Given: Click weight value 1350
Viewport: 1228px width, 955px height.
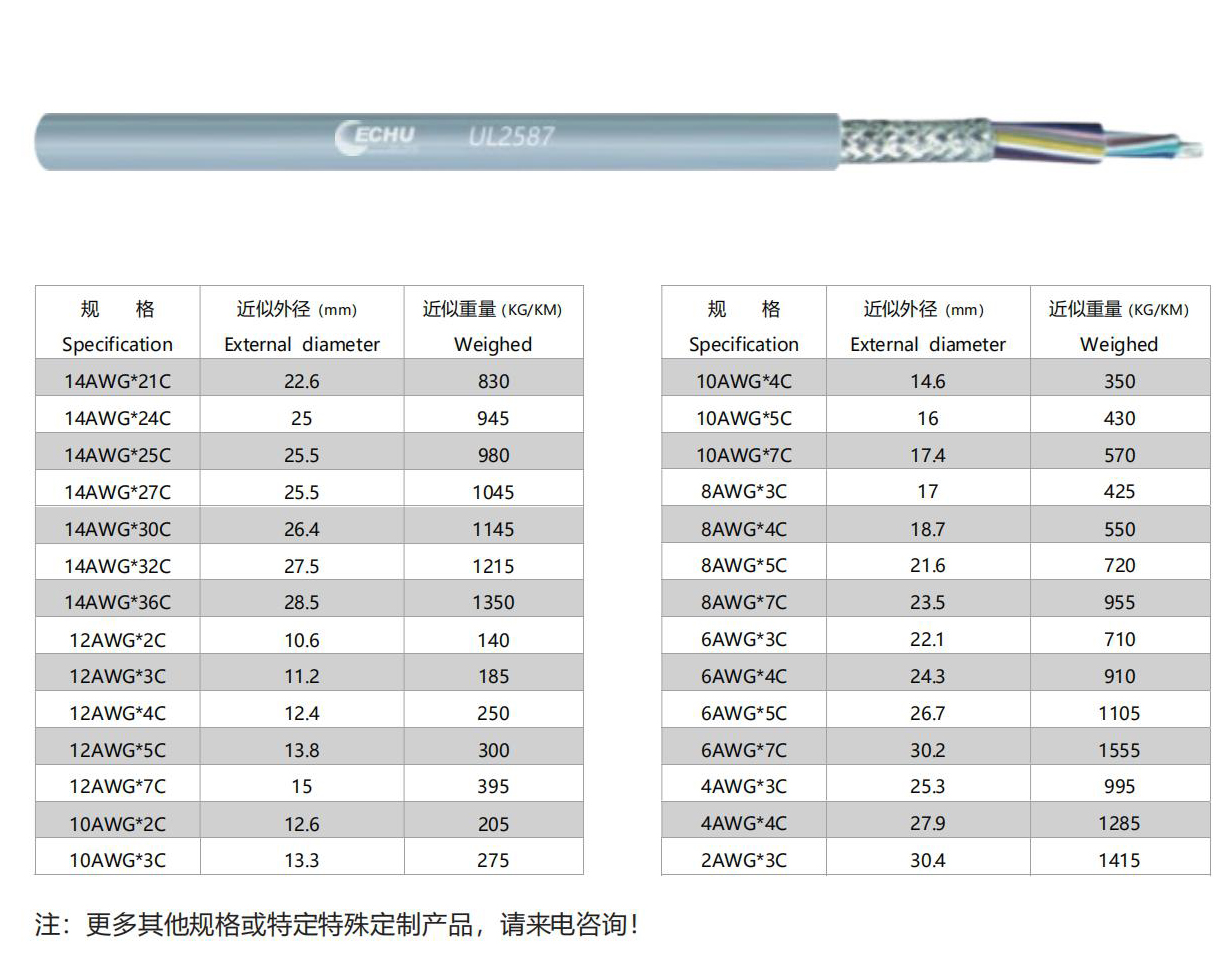Looking at the screenshot, I should (x=493, y=603).
